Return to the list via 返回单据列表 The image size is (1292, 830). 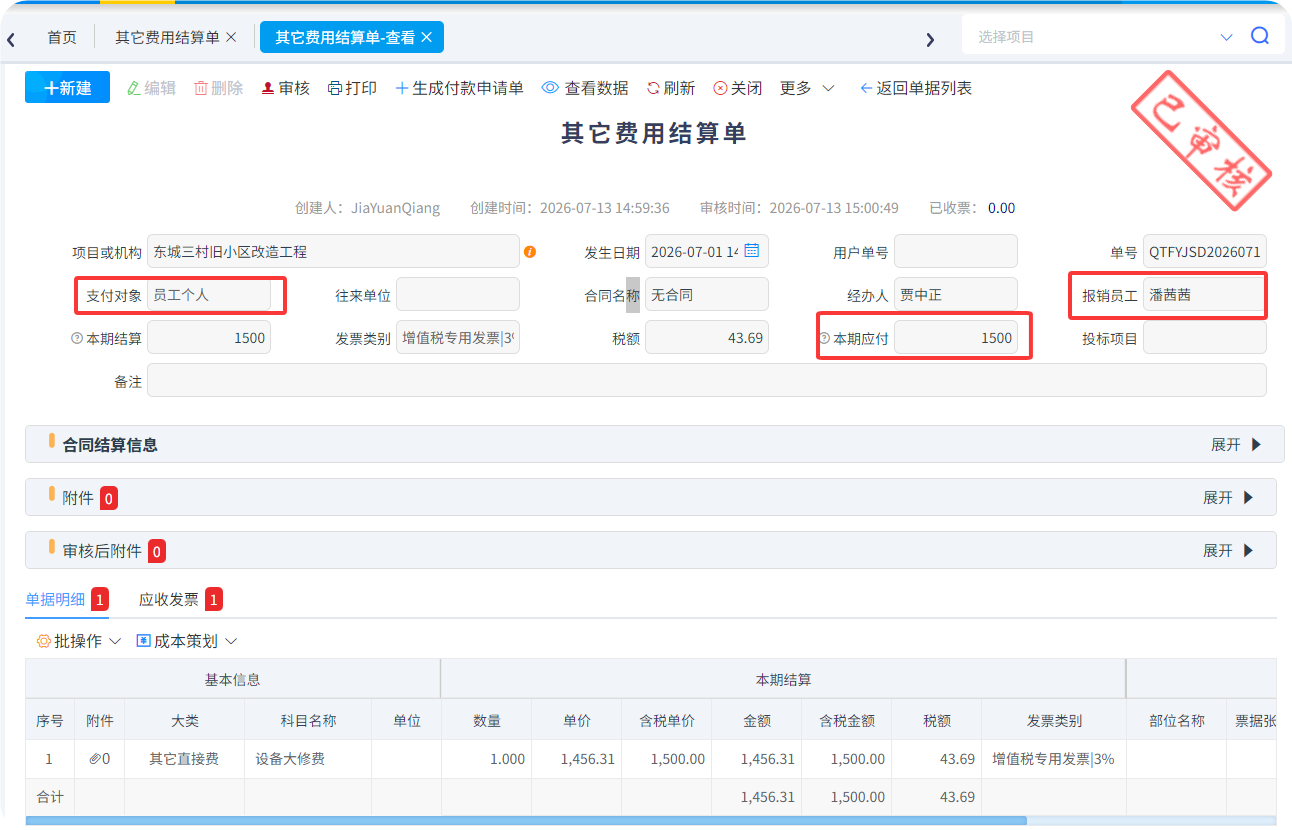[x=915, y=88]
